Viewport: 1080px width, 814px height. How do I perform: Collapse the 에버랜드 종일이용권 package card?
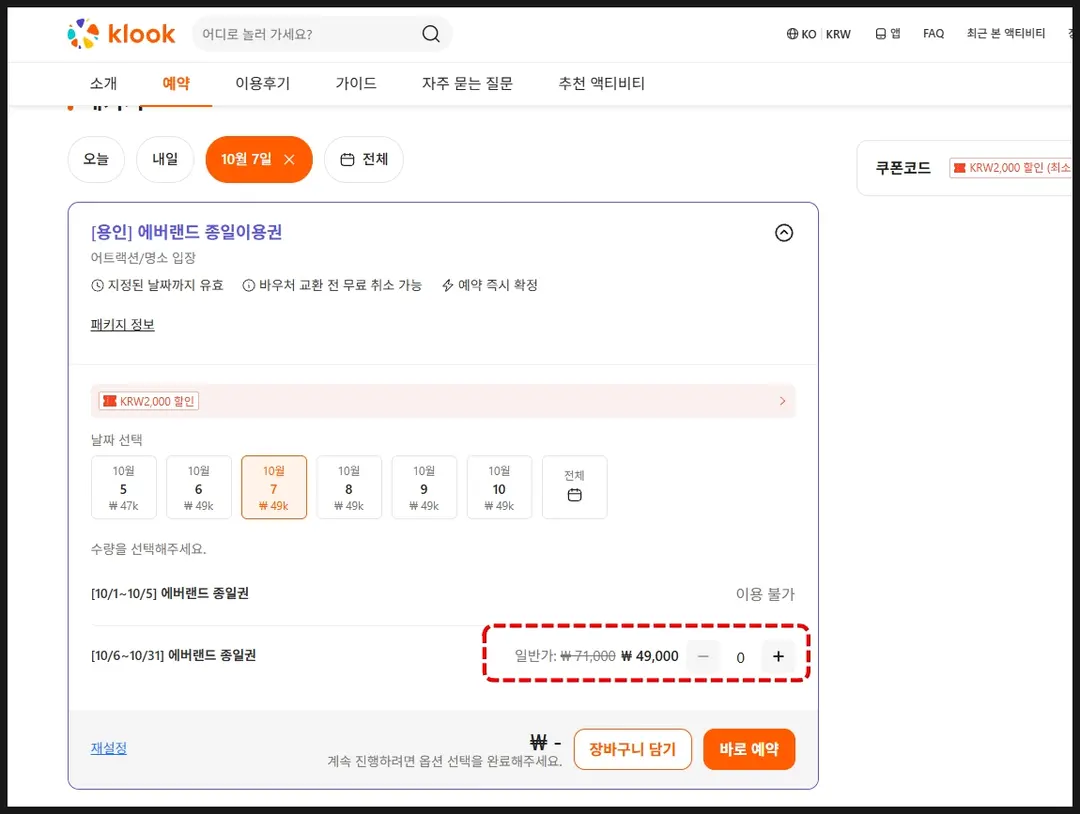tap(784, 233)
